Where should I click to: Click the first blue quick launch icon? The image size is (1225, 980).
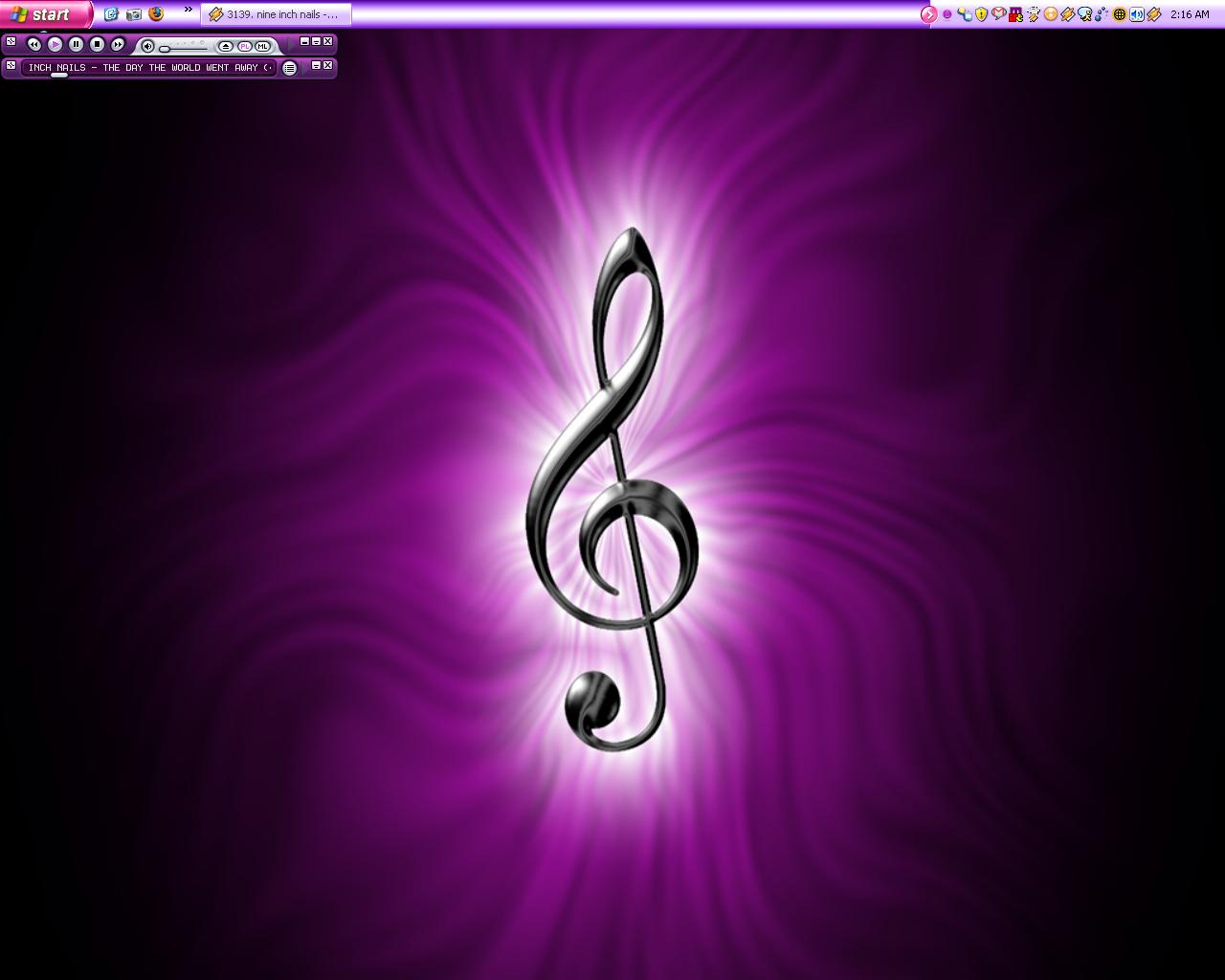pos(111,14)
